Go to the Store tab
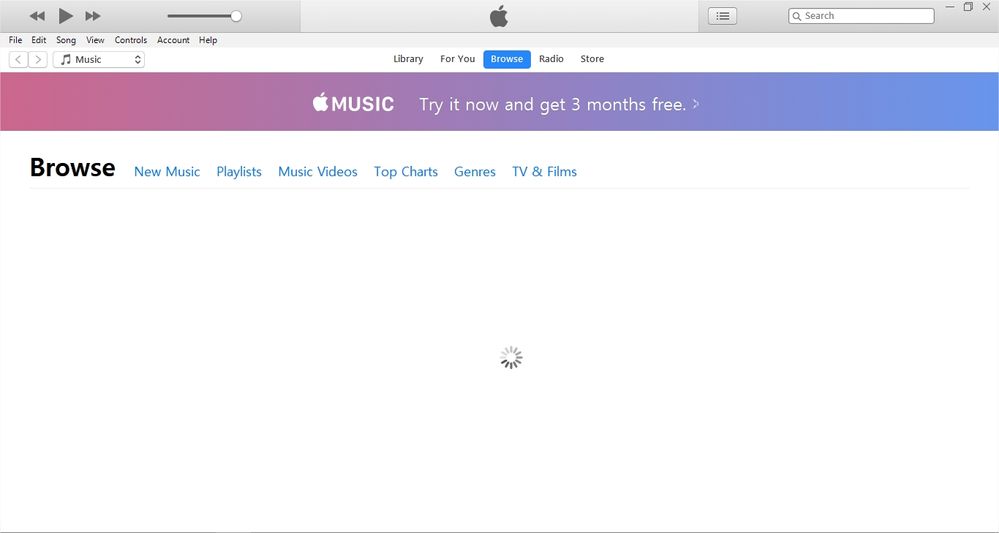This screenshot has width=999, height=533. [592, 59]
